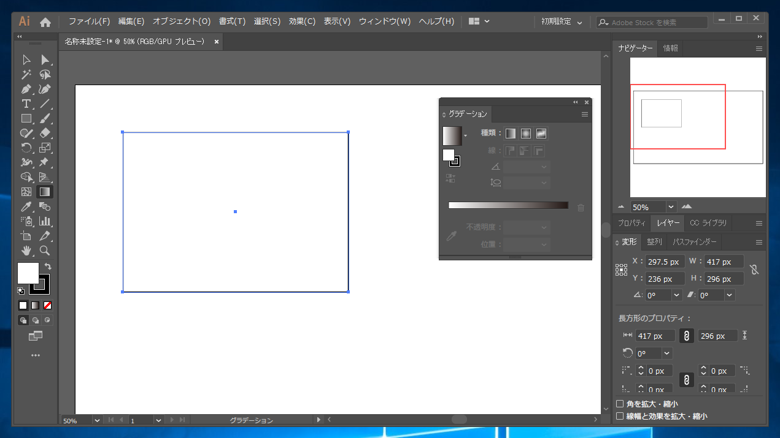780x438 pixels.
Task: Open the workspace 初期設定 dropdown
Action: coord(561,22)
